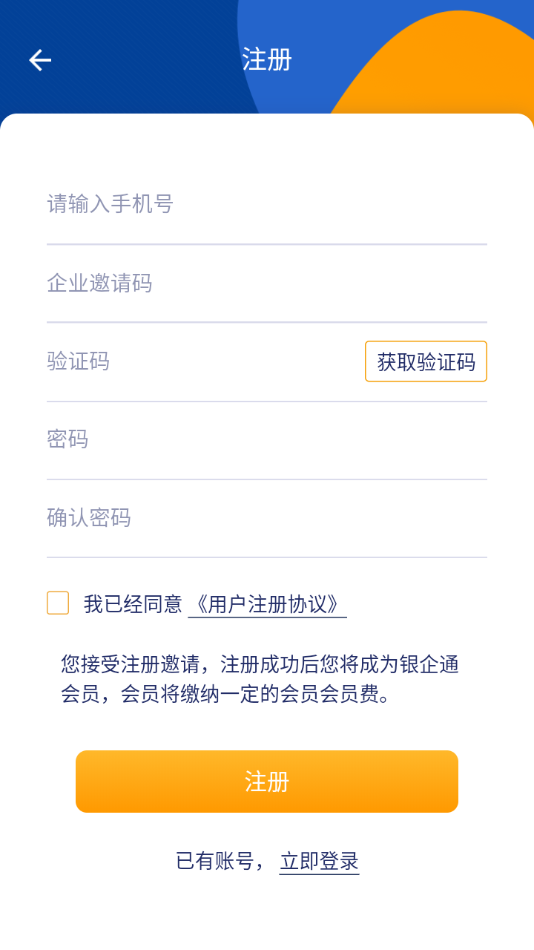Click the 获取验证码 button
The image size is (534, 950).
[x=426, y=362]
